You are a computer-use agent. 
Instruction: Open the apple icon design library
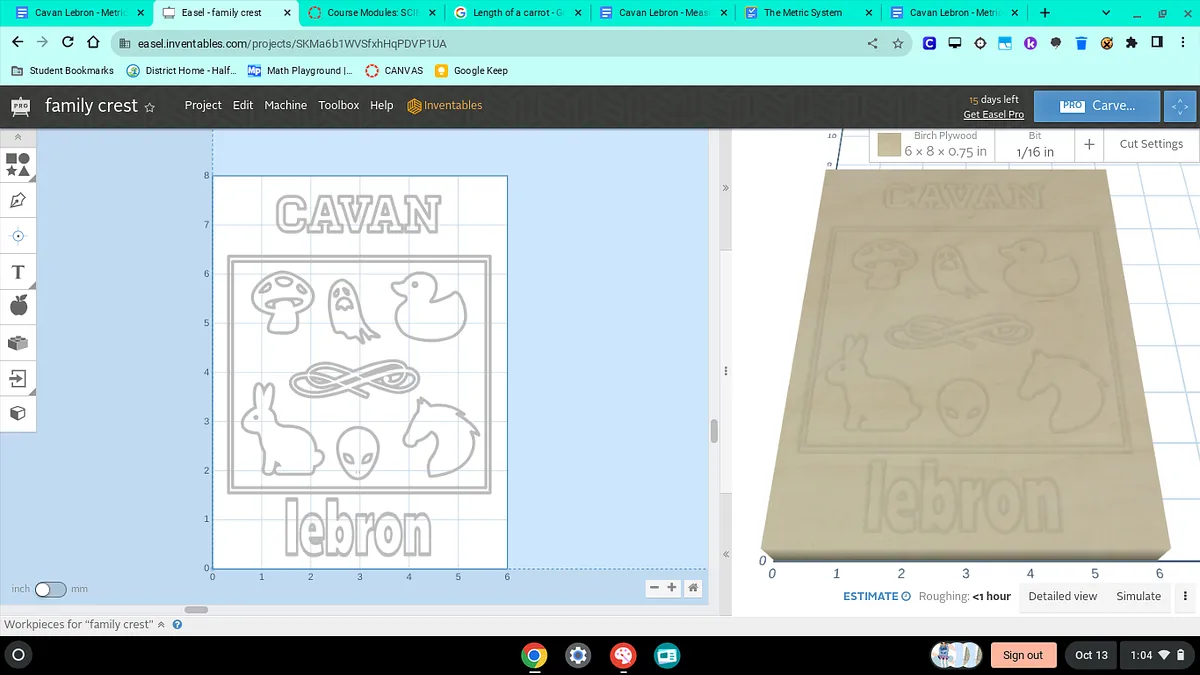(x=18, y=307)
